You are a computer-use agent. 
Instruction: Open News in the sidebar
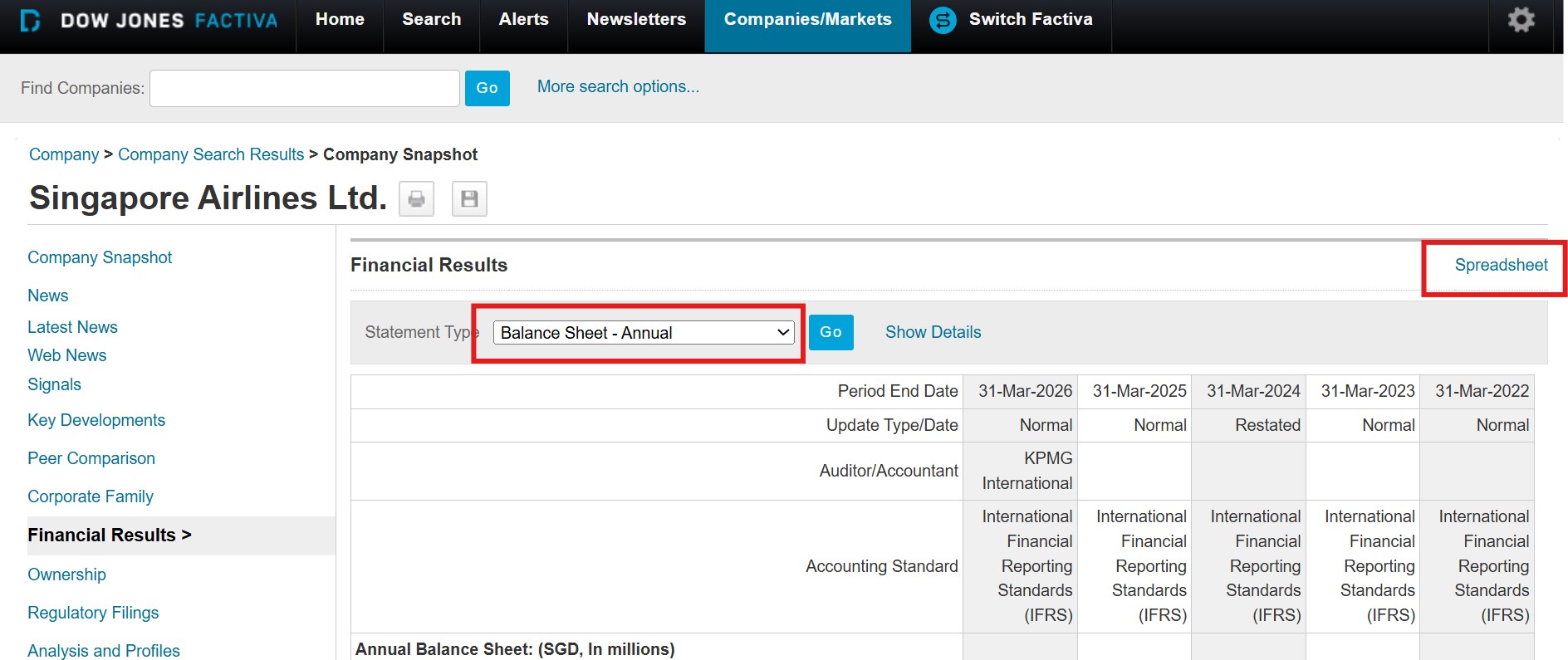tap(48, 296)
